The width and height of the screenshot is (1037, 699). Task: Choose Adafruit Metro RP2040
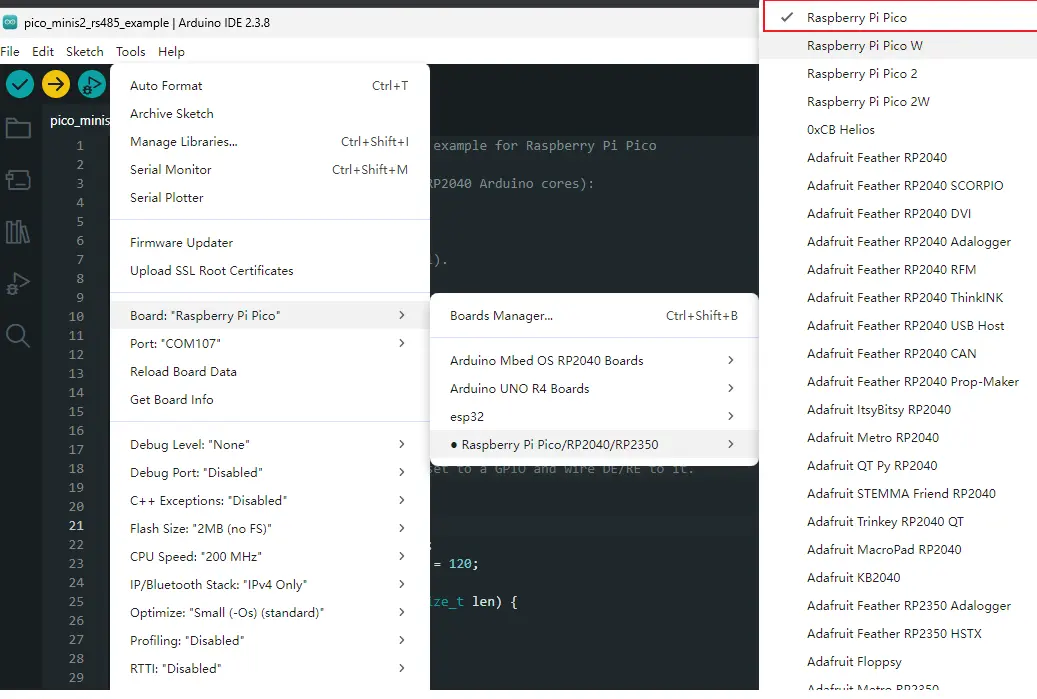898,437
